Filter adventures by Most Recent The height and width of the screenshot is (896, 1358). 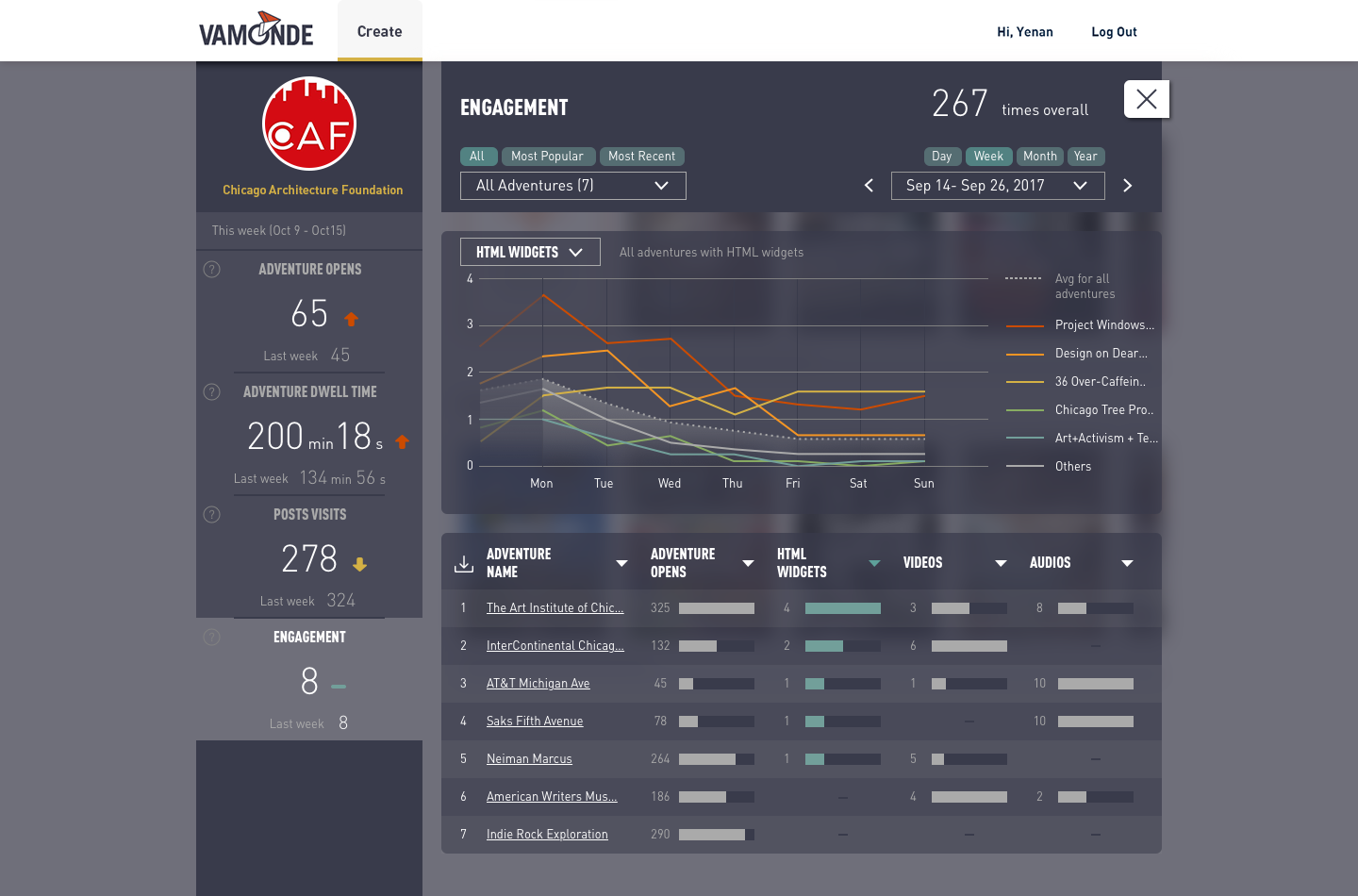click(x=641, y=157)
